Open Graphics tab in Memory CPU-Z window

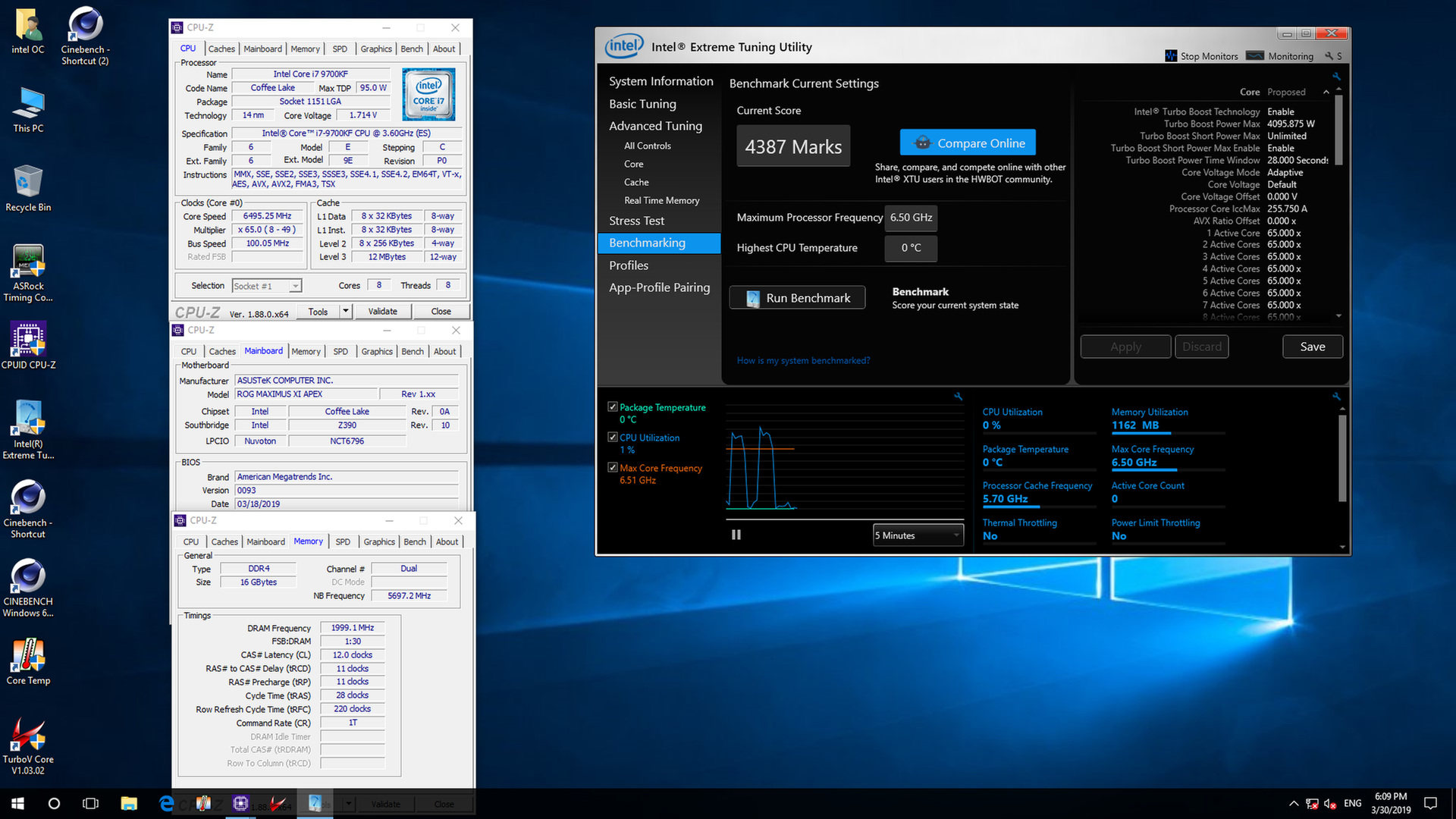(379, 541)
